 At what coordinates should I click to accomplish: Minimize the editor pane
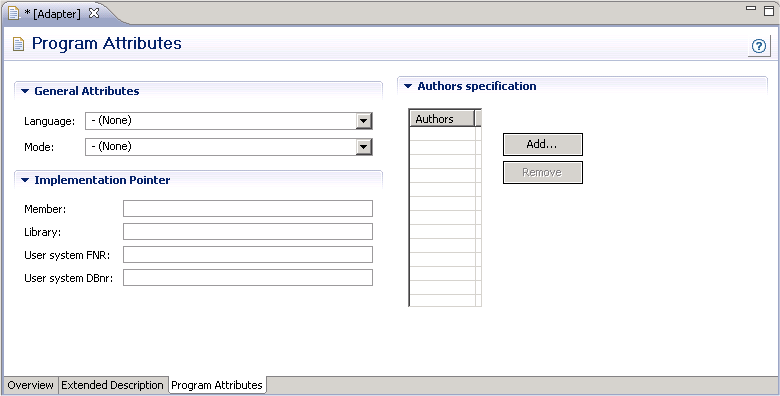(x=751, y=8)
